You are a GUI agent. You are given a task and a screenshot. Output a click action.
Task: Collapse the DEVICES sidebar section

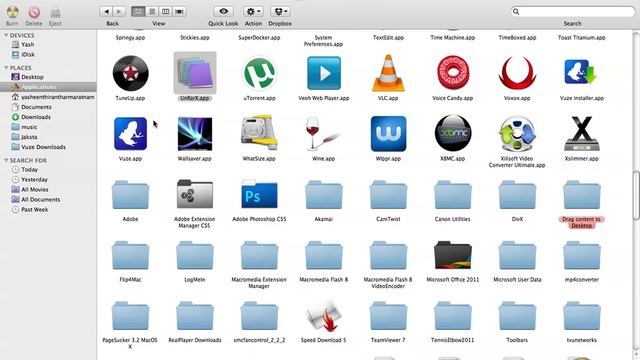point(6,36)
